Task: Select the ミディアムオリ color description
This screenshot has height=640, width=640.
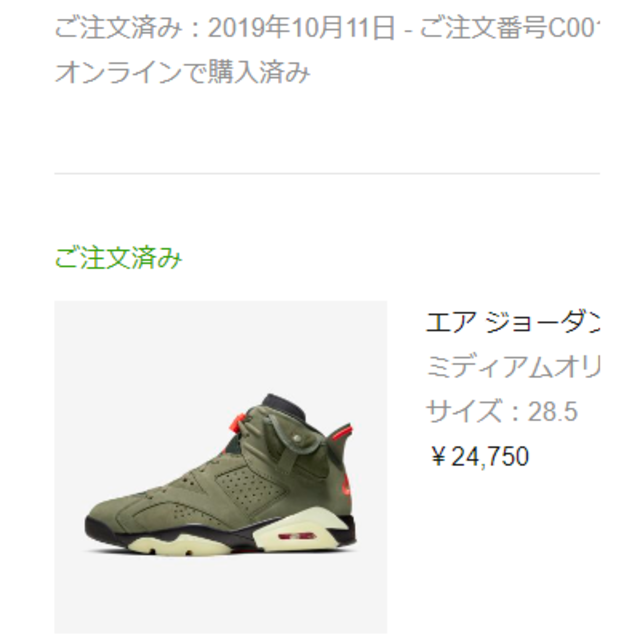Action: click(x=513, y=367)
